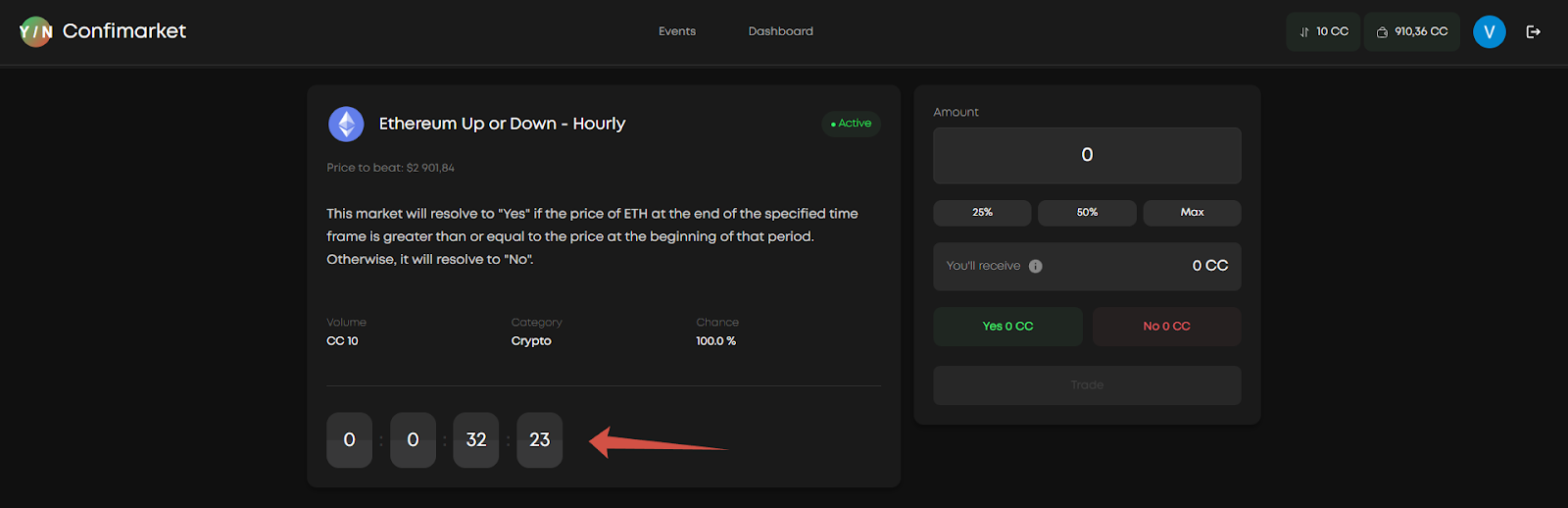This screenshot has height=508, width=1568.
Task: Go to the Dashboard tab
Action: 780,31
